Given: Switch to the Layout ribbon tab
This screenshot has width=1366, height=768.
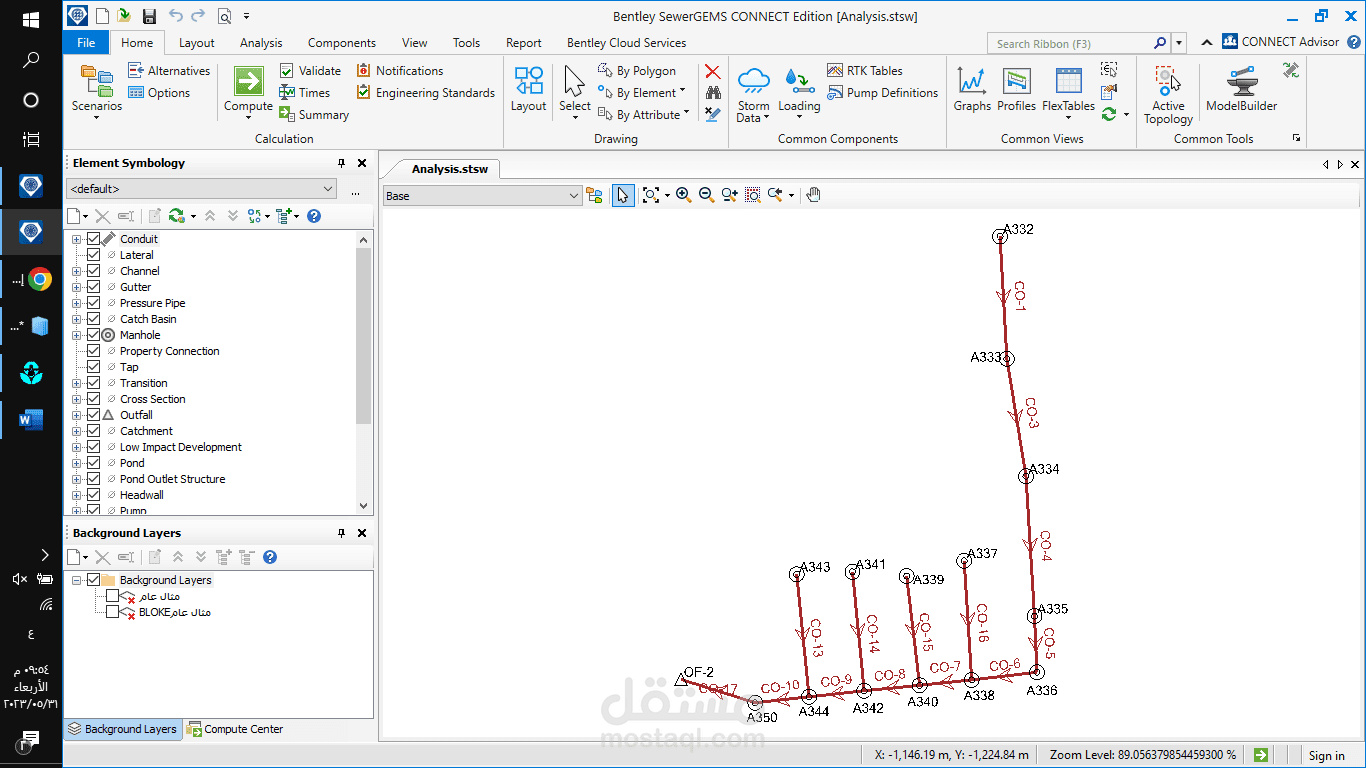Looking at the screenshot, I should click(x=197, y=43).
